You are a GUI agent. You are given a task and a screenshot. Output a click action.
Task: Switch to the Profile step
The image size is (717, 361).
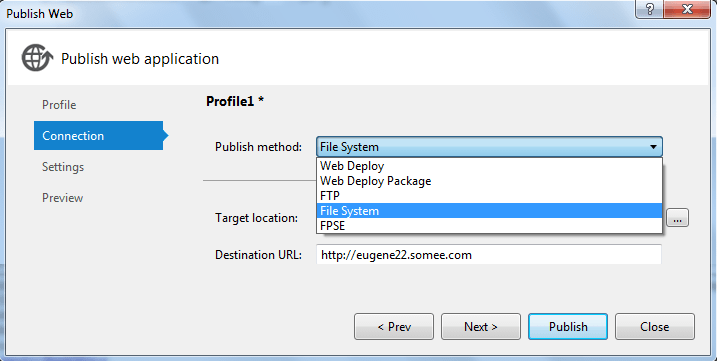(59, 105)
